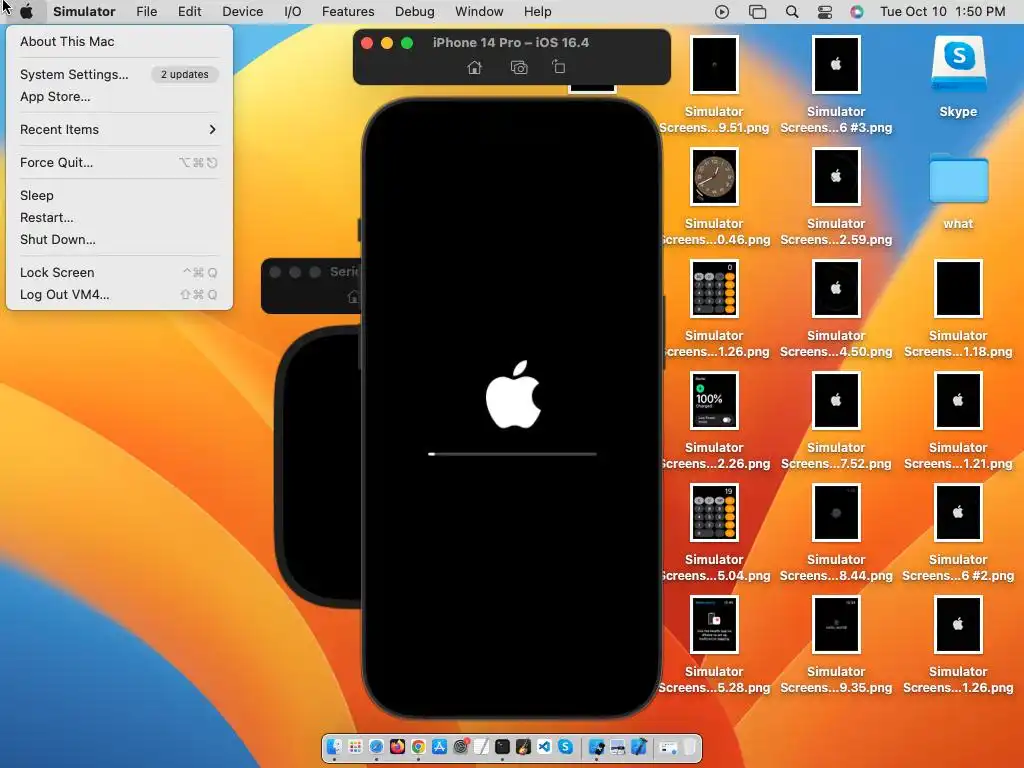
Task: Open the Skype desktop shortcut
Action: click(958, 77)
